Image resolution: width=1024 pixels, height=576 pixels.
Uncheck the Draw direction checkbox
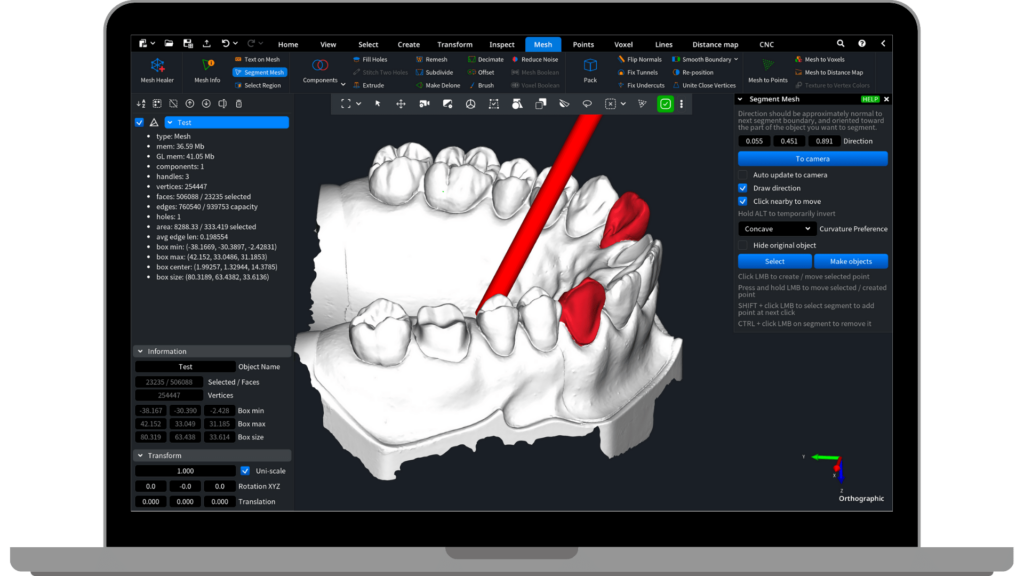point(742,188)
